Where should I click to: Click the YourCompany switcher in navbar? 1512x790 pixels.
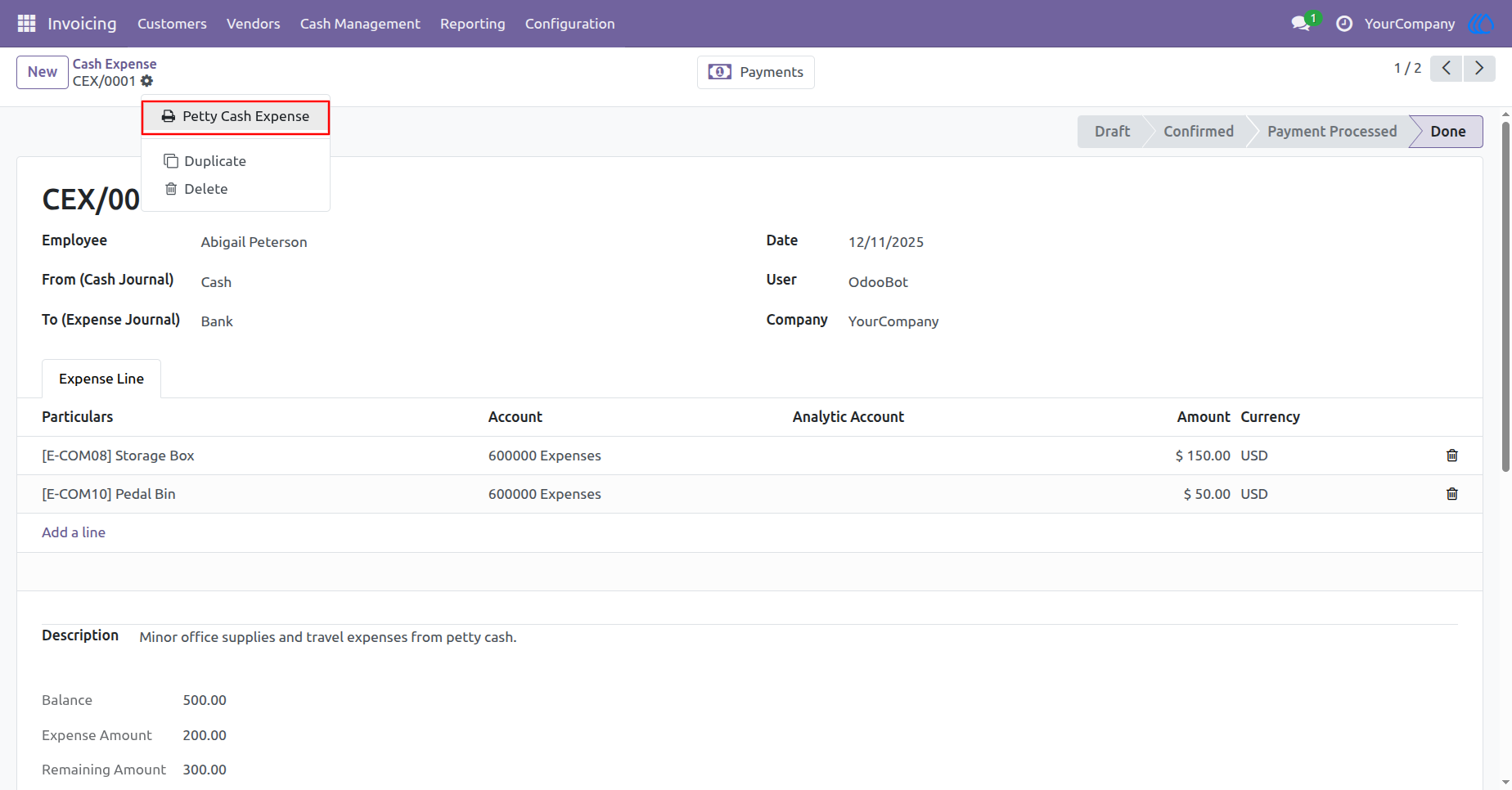[x=1410, y=24]
